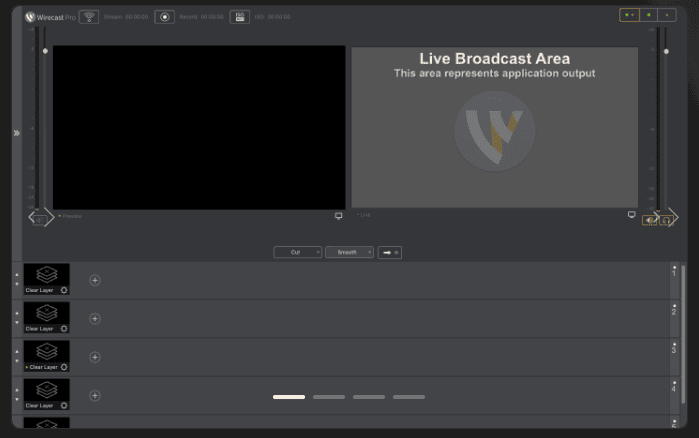This screenshot has height=438, width=699.
Task: Move layer 3 up with the up arrow
Action: [x=17, y=352]
